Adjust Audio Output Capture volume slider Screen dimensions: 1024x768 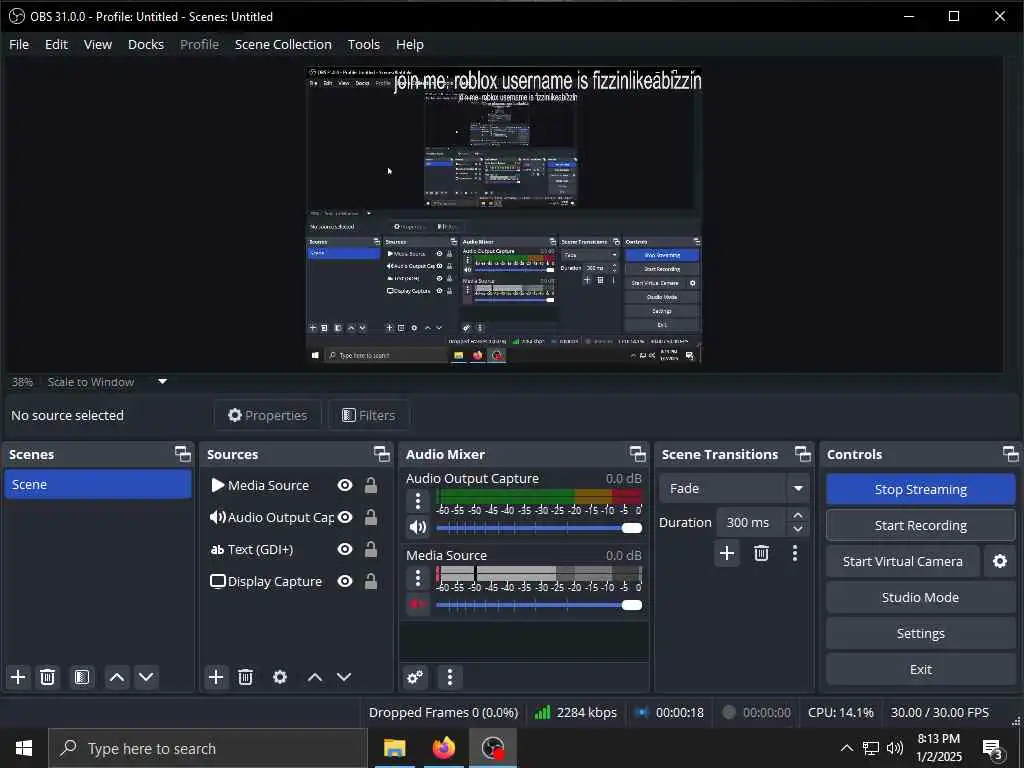pos(539,528)
